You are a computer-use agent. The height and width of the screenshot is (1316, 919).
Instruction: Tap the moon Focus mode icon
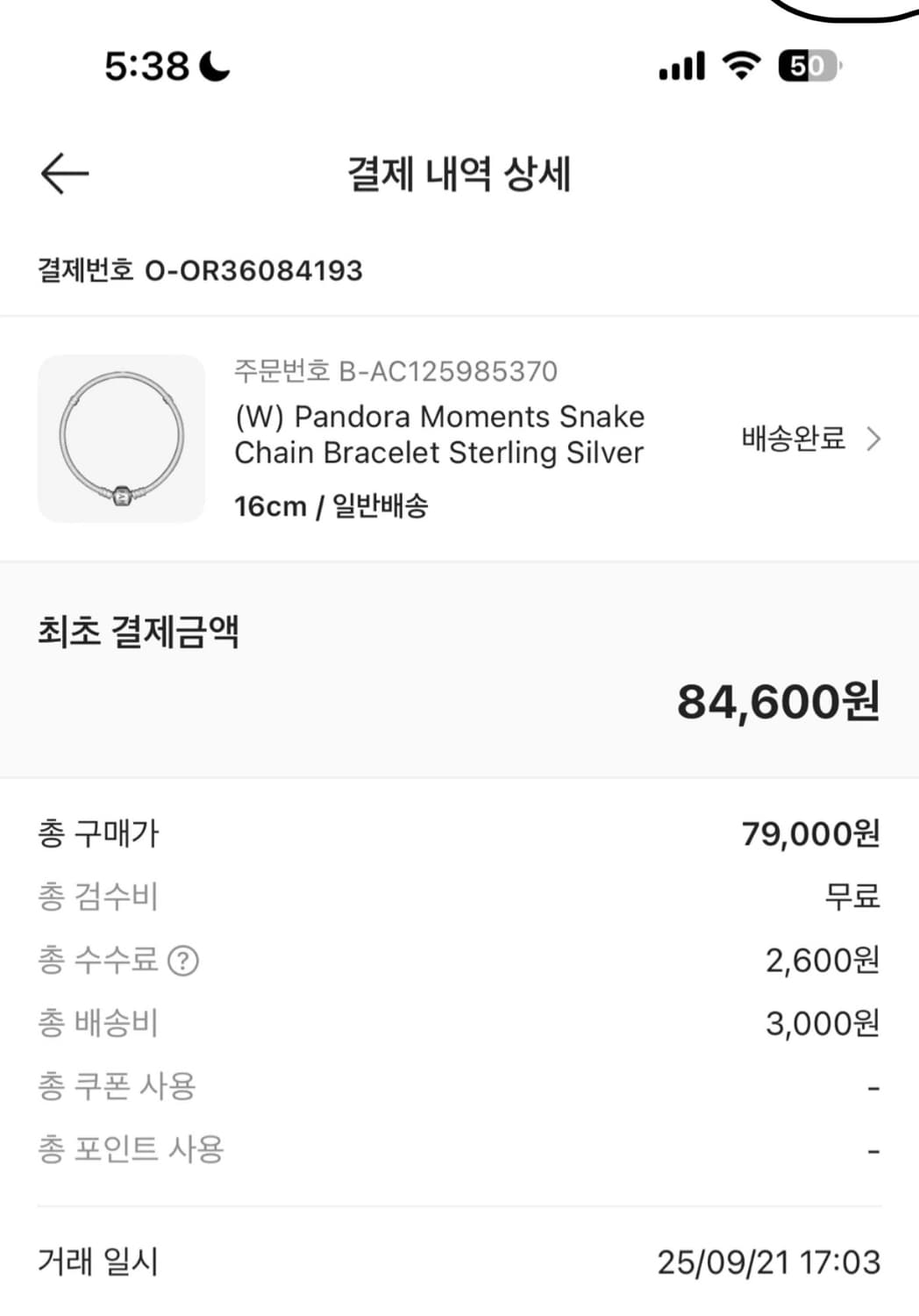point(215,66)
